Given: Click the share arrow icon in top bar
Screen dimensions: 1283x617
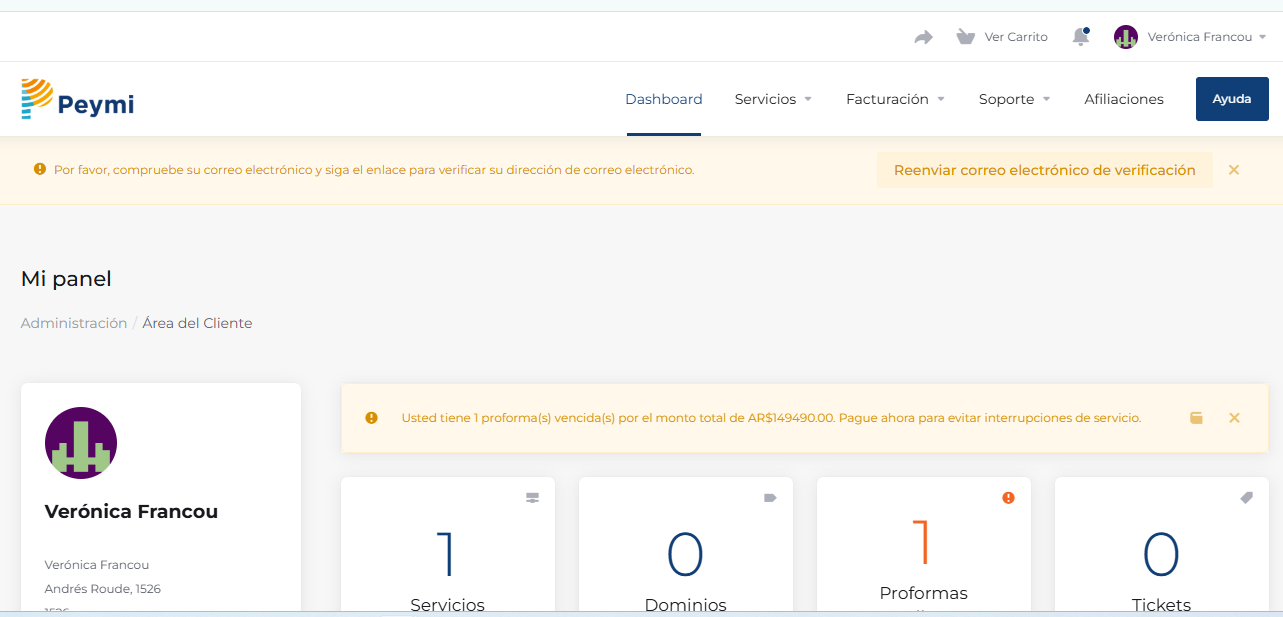Looking at the screenshot, I should (923, 37).
